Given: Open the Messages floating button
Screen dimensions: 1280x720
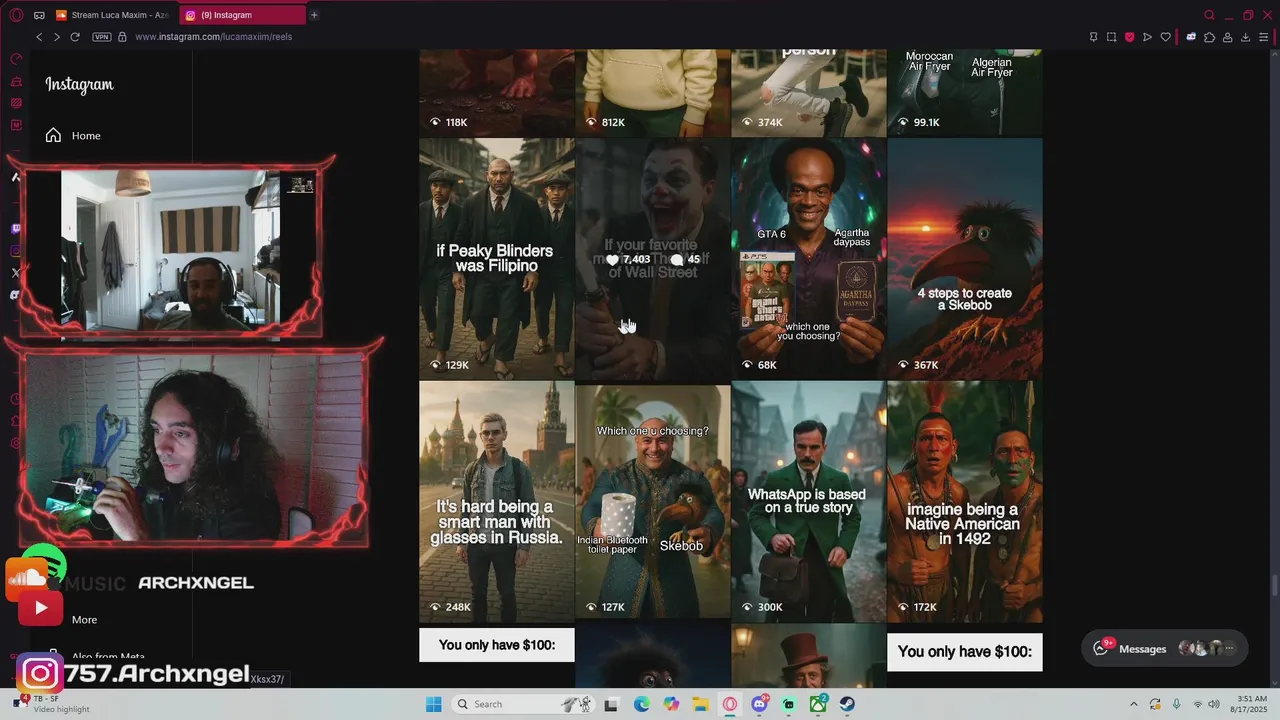Looking at the screenshot, I should click(x=1164, y=648).
